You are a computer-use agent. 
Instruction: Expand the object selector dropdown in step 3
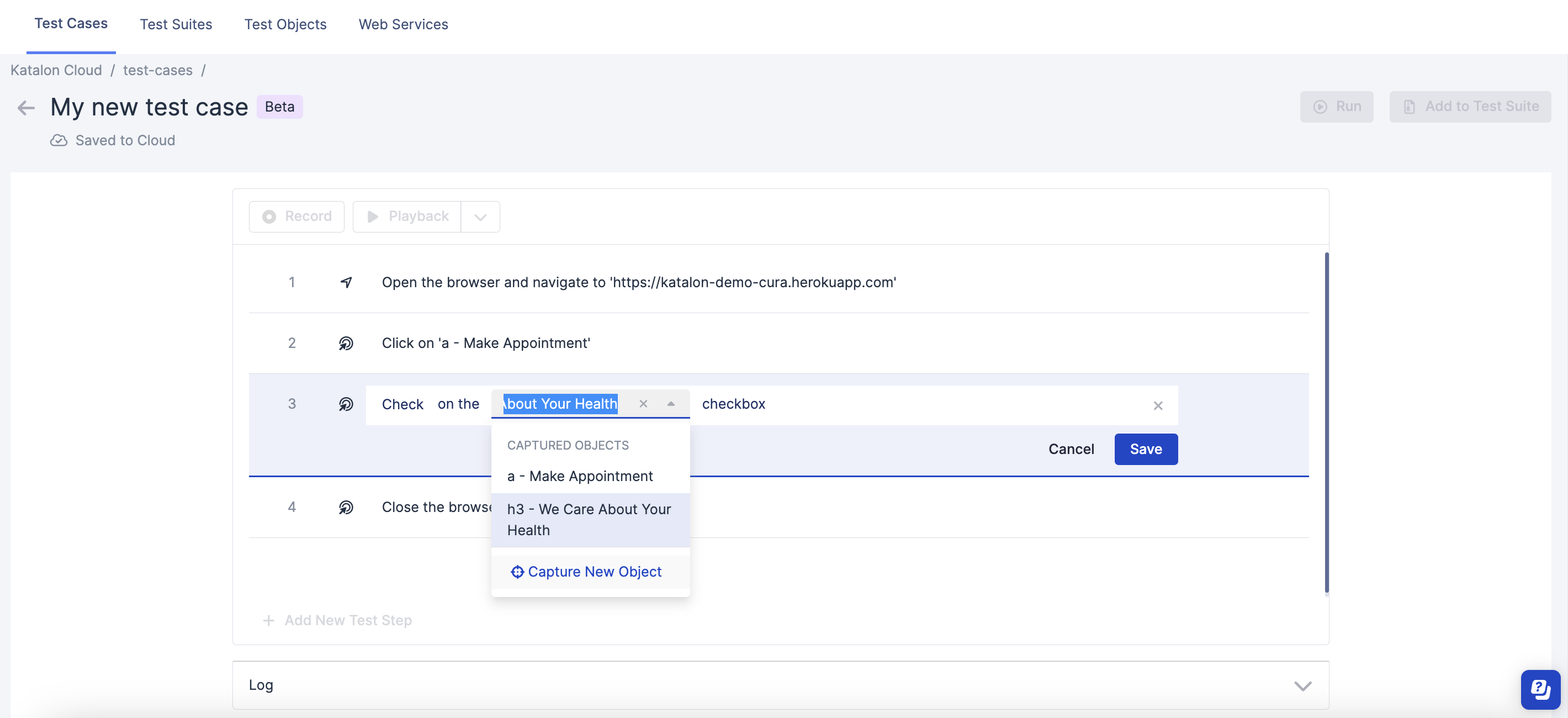coord(672,403)
